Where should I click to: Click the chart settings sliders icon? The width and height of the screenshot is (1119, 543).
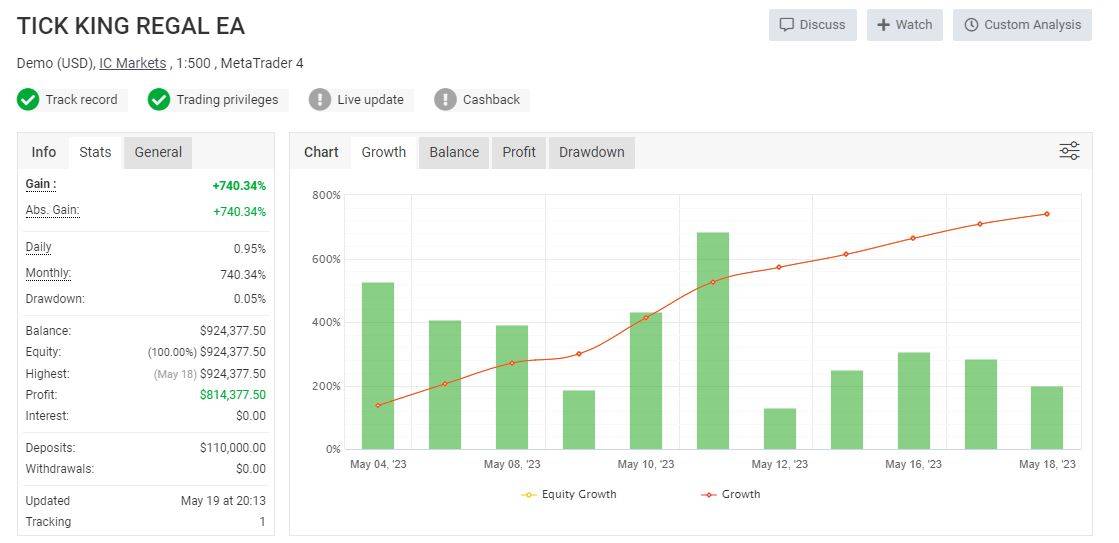1069,151
